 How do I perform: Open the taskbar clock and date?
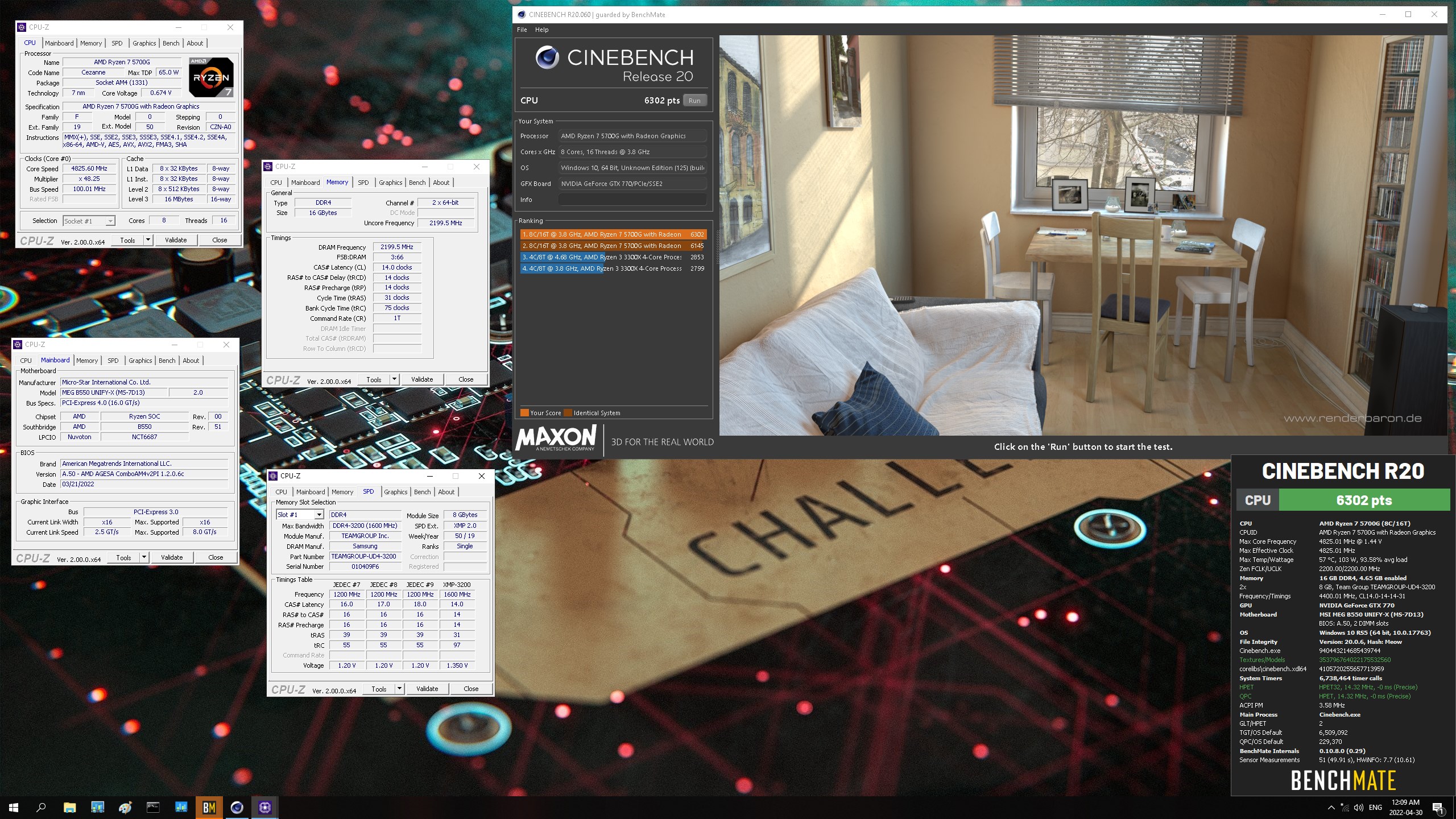point(1406,807)
